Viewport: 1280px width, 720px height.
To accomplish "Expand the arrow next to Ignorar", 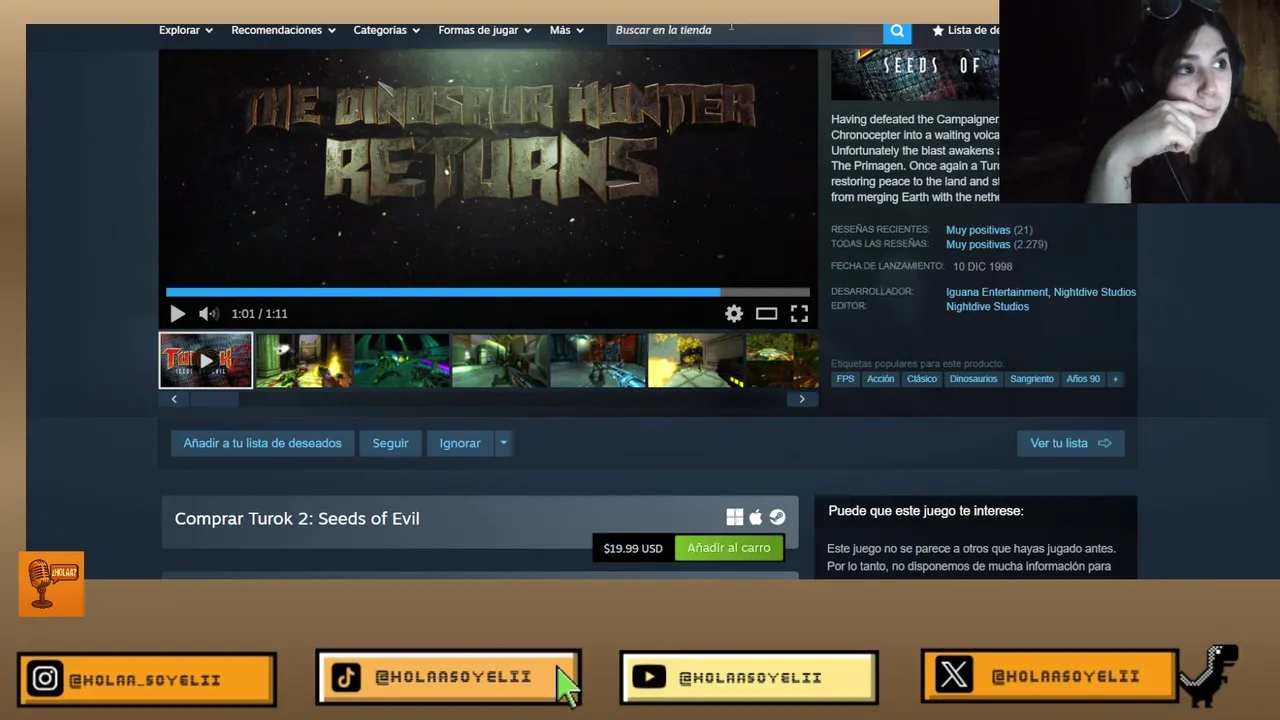I will click(504, 443).
